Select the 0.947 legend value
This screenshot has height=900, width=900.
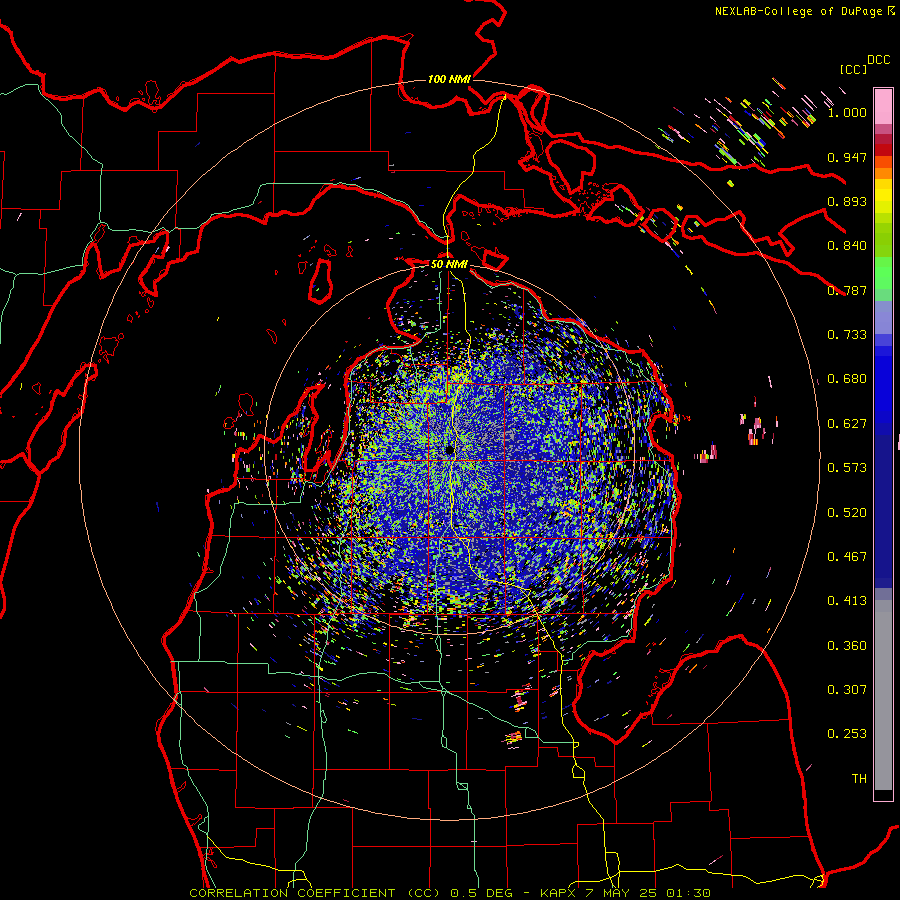847,157
